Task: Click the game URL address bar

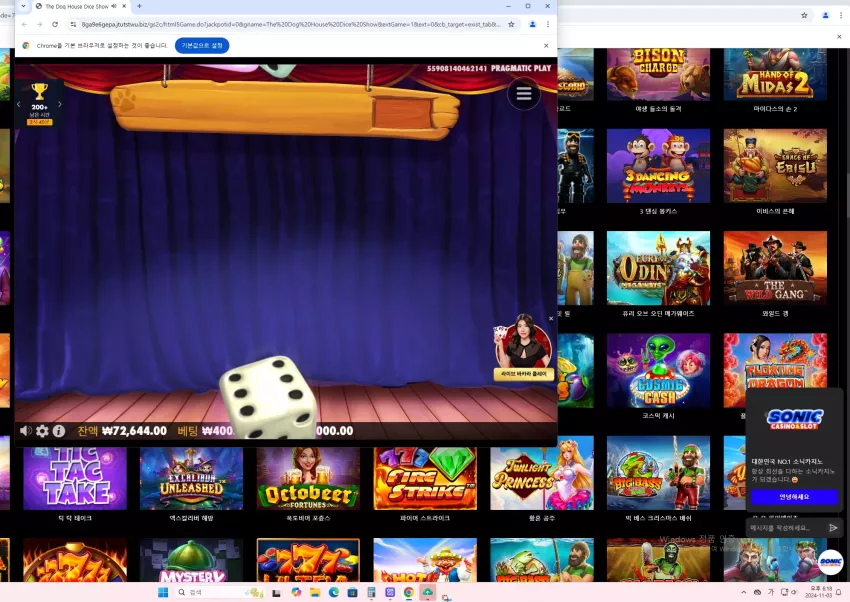Action: tap(291, 24)
